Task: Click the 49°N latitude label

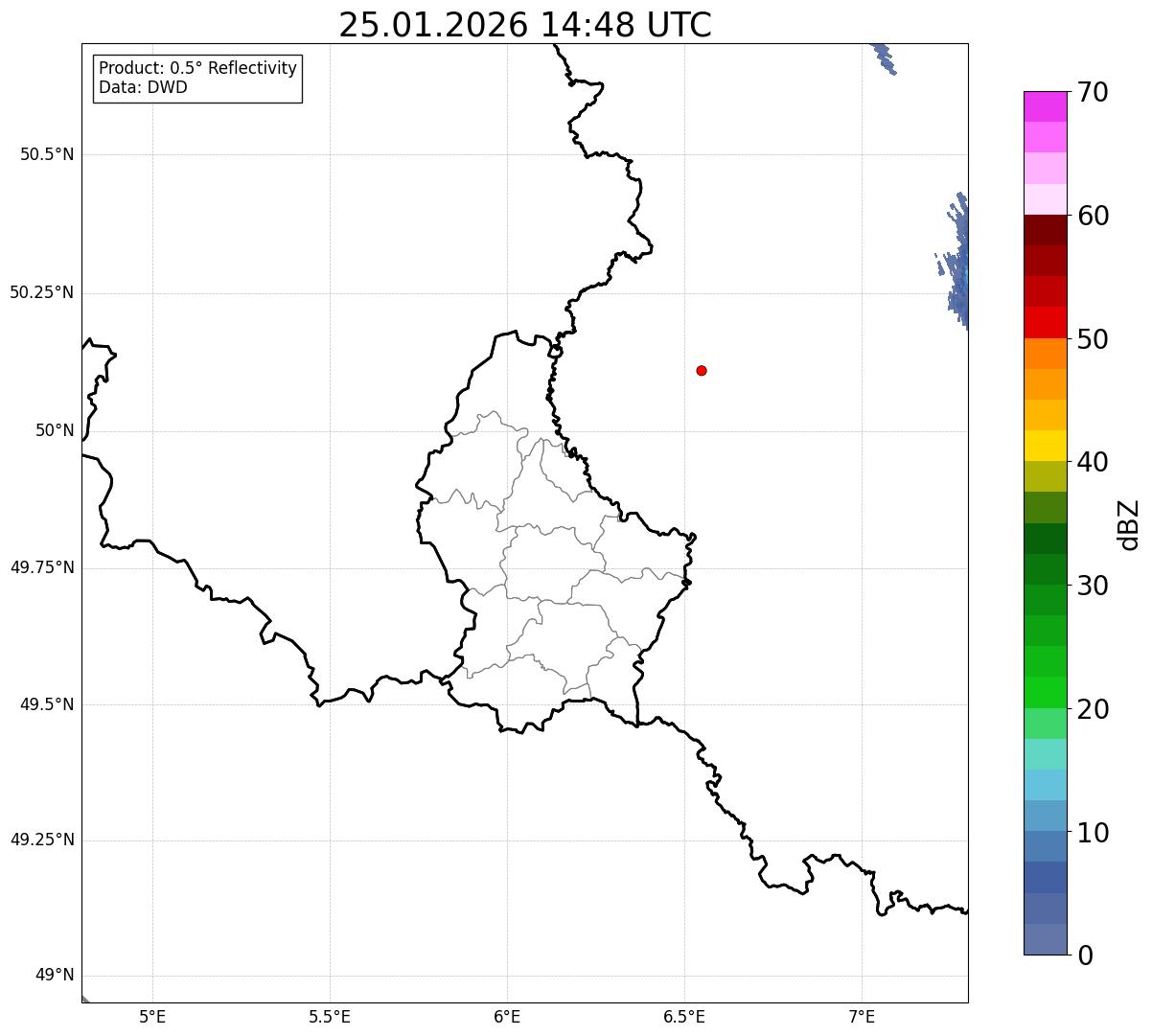Action: (x=55, y=976)
